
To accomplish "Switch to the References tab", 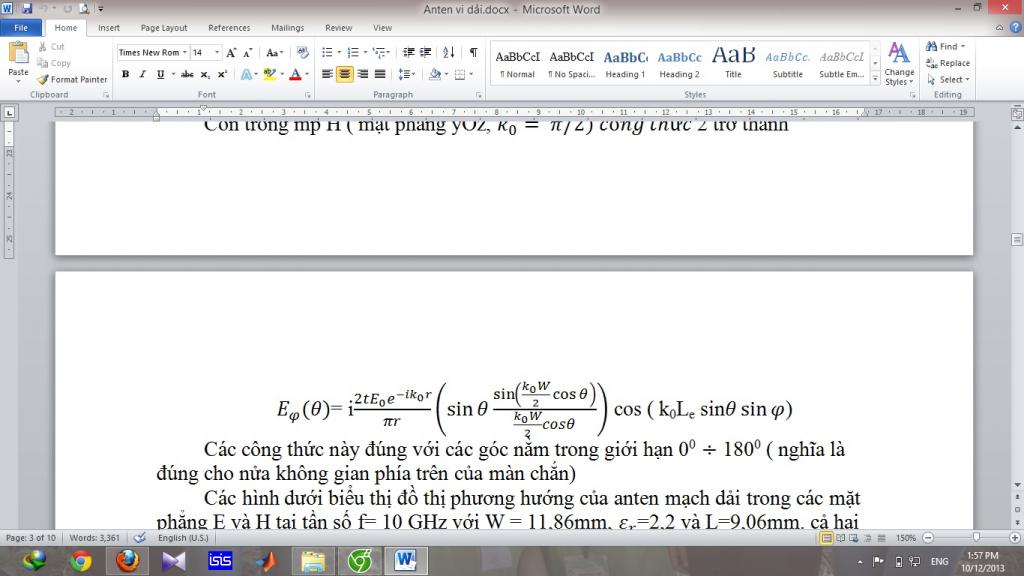I will point(229,27).
